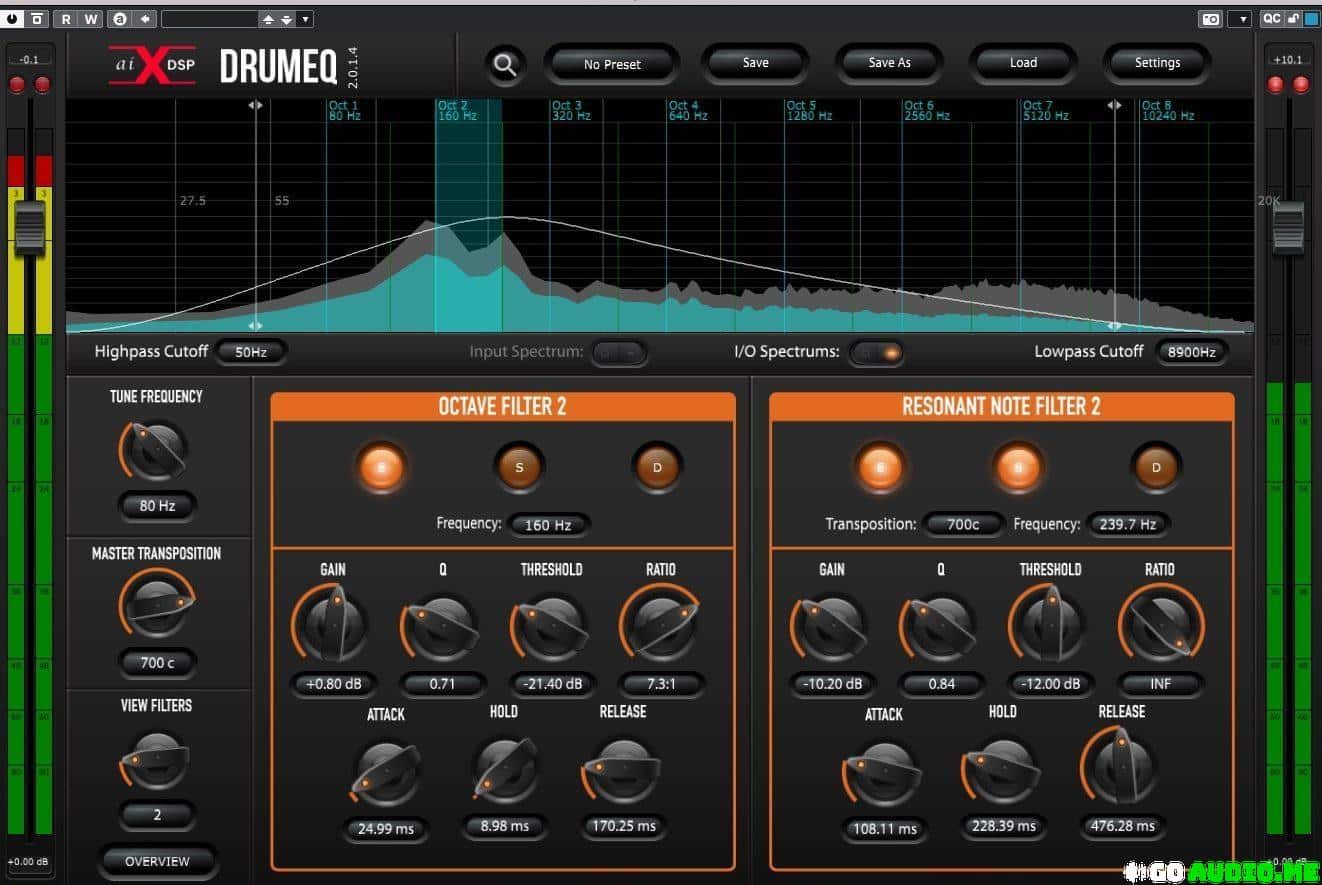Click Resonant Note Filter 2 Gain knob

[x=831, y=628]
